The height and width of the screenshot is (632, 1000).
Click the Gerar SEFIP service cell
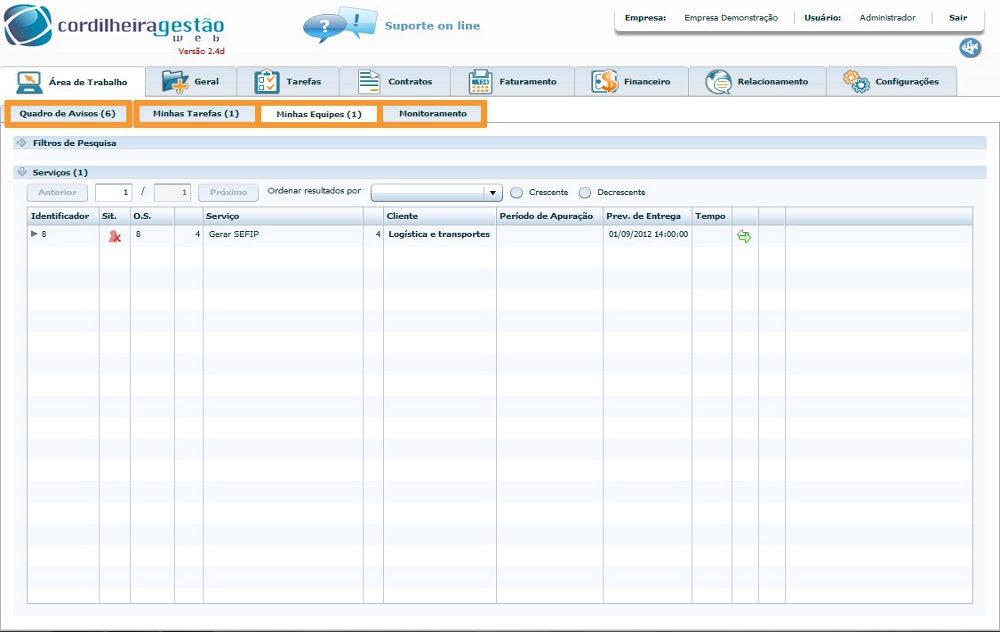click(x=283, y=235)
